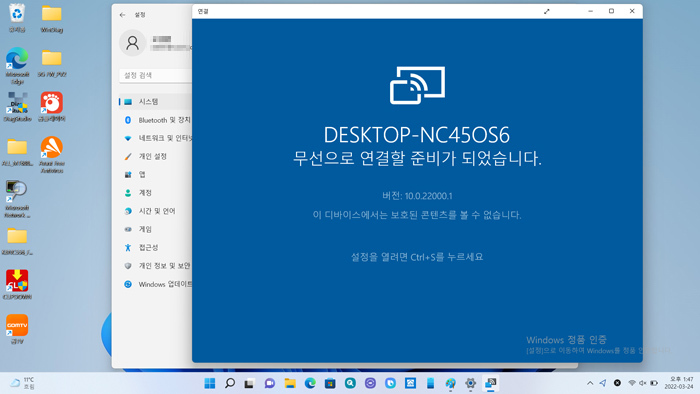Select 접근성 (Accessibility) in the Settings sidebar
Viewport: 700px width, 394px height.
coord(155,248)
